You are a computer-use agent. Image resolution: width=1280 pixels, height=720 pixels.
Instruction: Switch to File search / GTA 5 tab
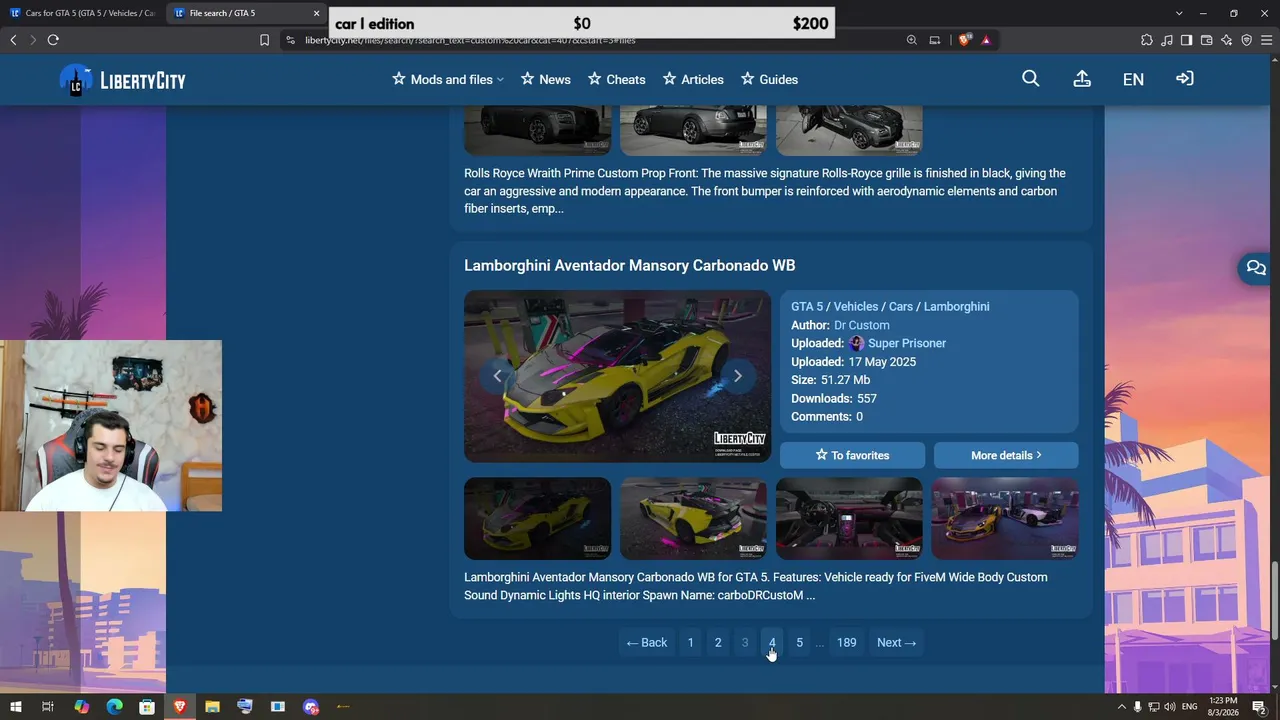pyautogui.click(x=247, y=13)
